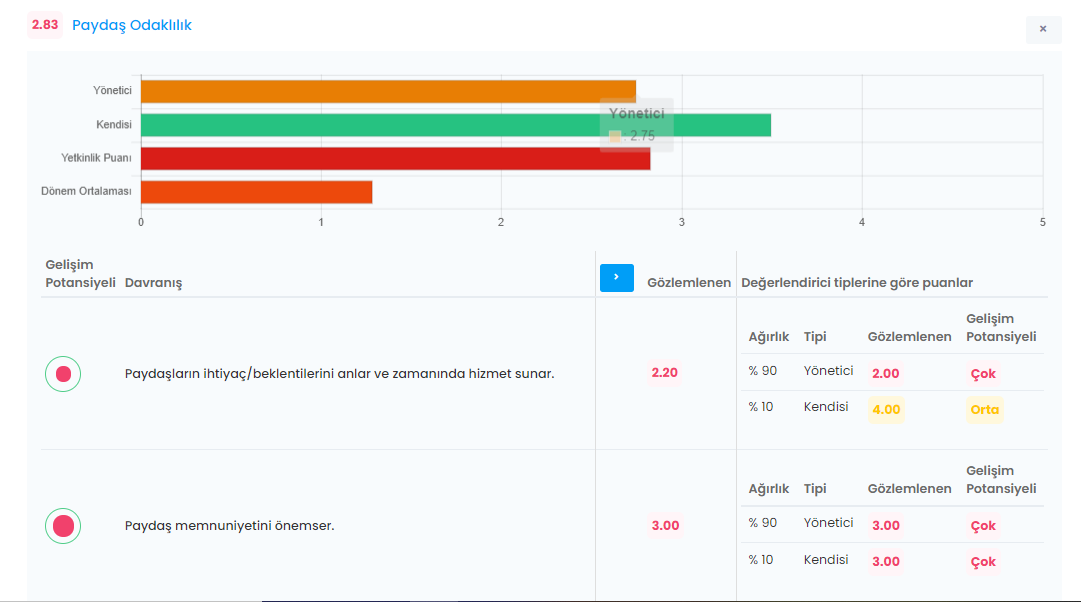Click the 'Davranış' column header
The image size is (1081, 602).
(153, 283)
